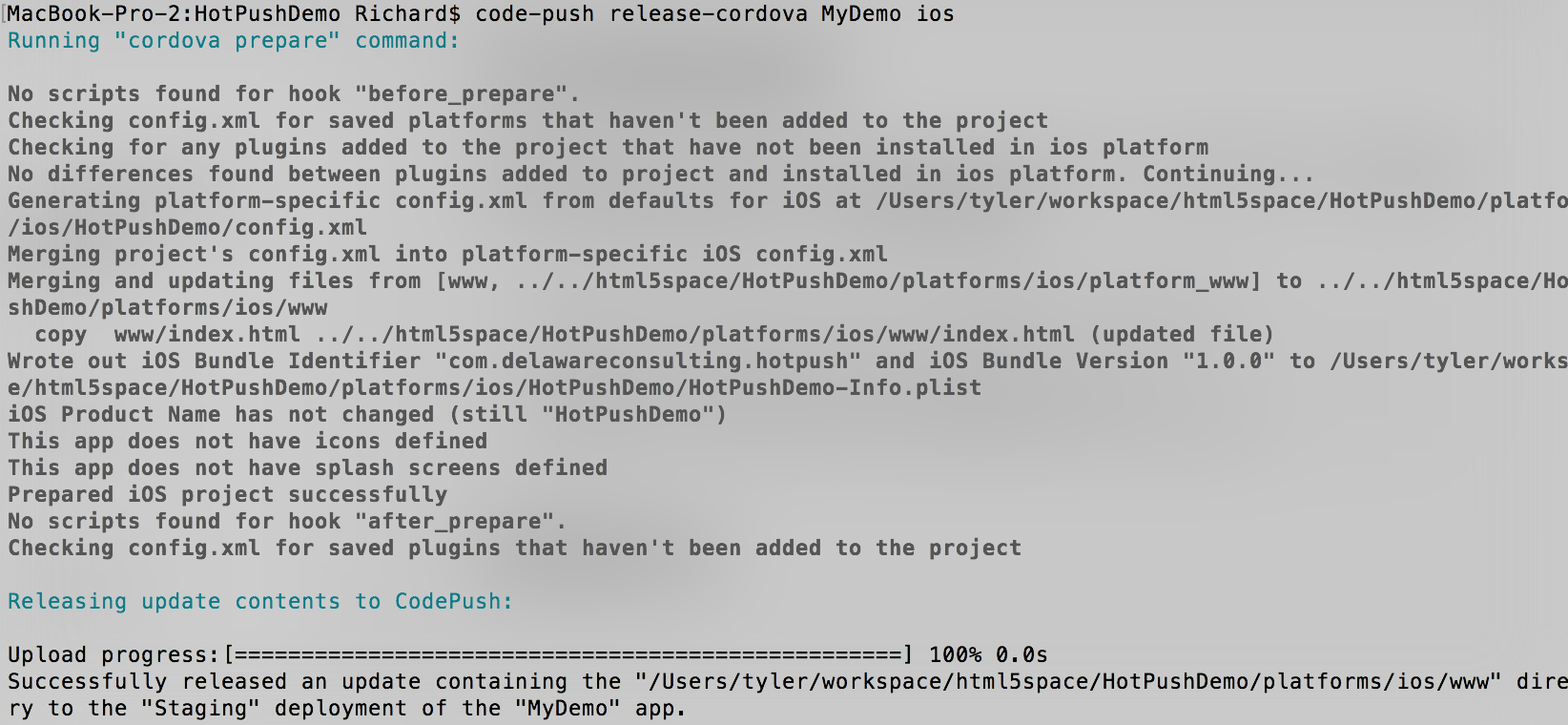Click the 'code-push release-cordova MyDemo ios' command text
The width and height of the screenshot is (1568, 725).
(714, 14)
